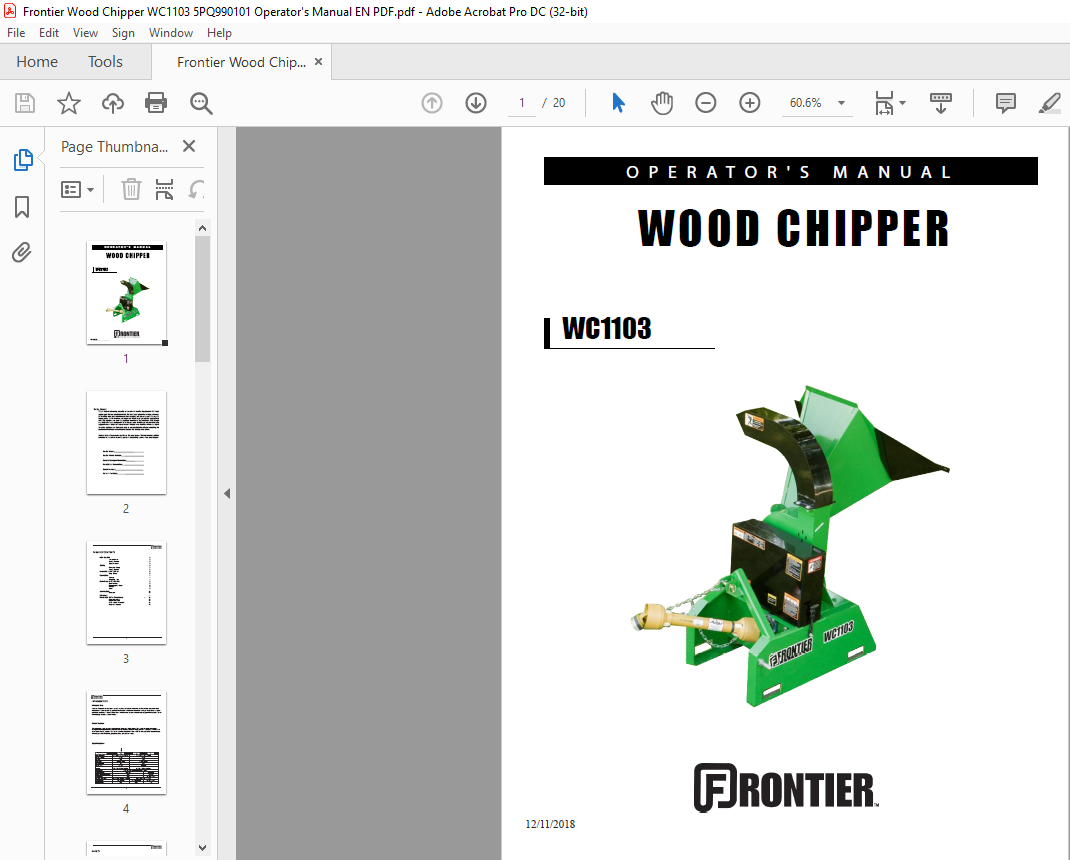The image size is (1070, 860).
Task: Open the Page Thumbnails panel icon
Action: click(x=23, y=160)
